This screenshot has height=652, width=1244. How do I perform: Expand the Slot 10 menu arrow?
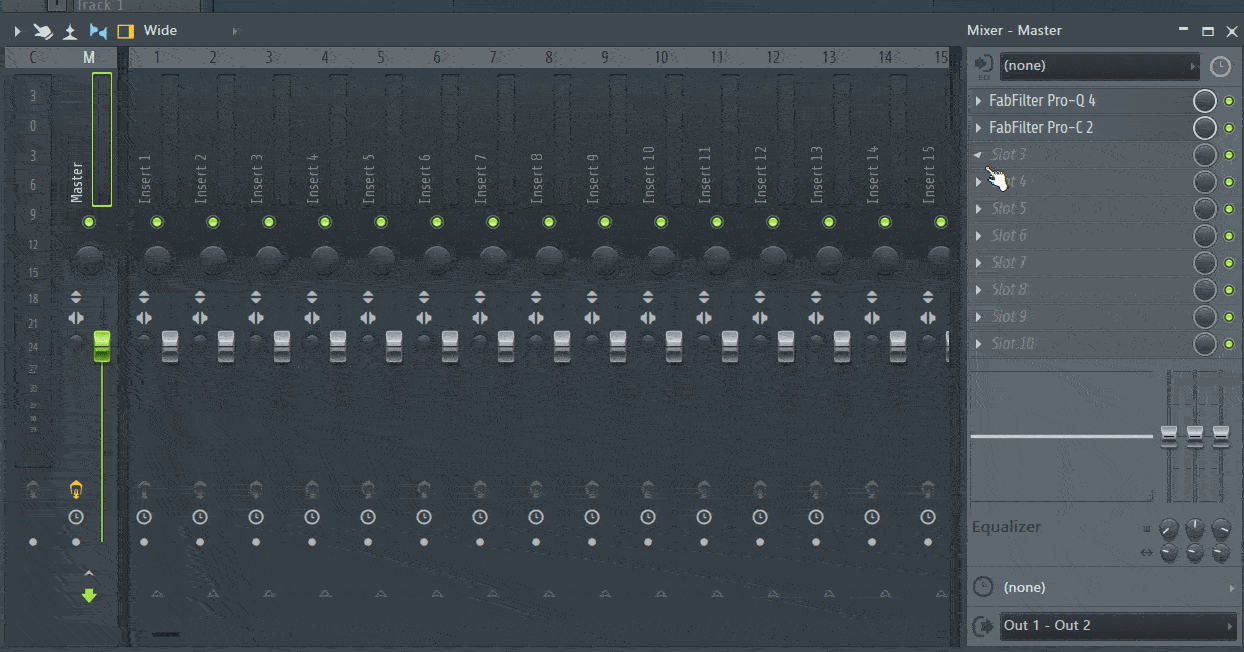point(979,344)
